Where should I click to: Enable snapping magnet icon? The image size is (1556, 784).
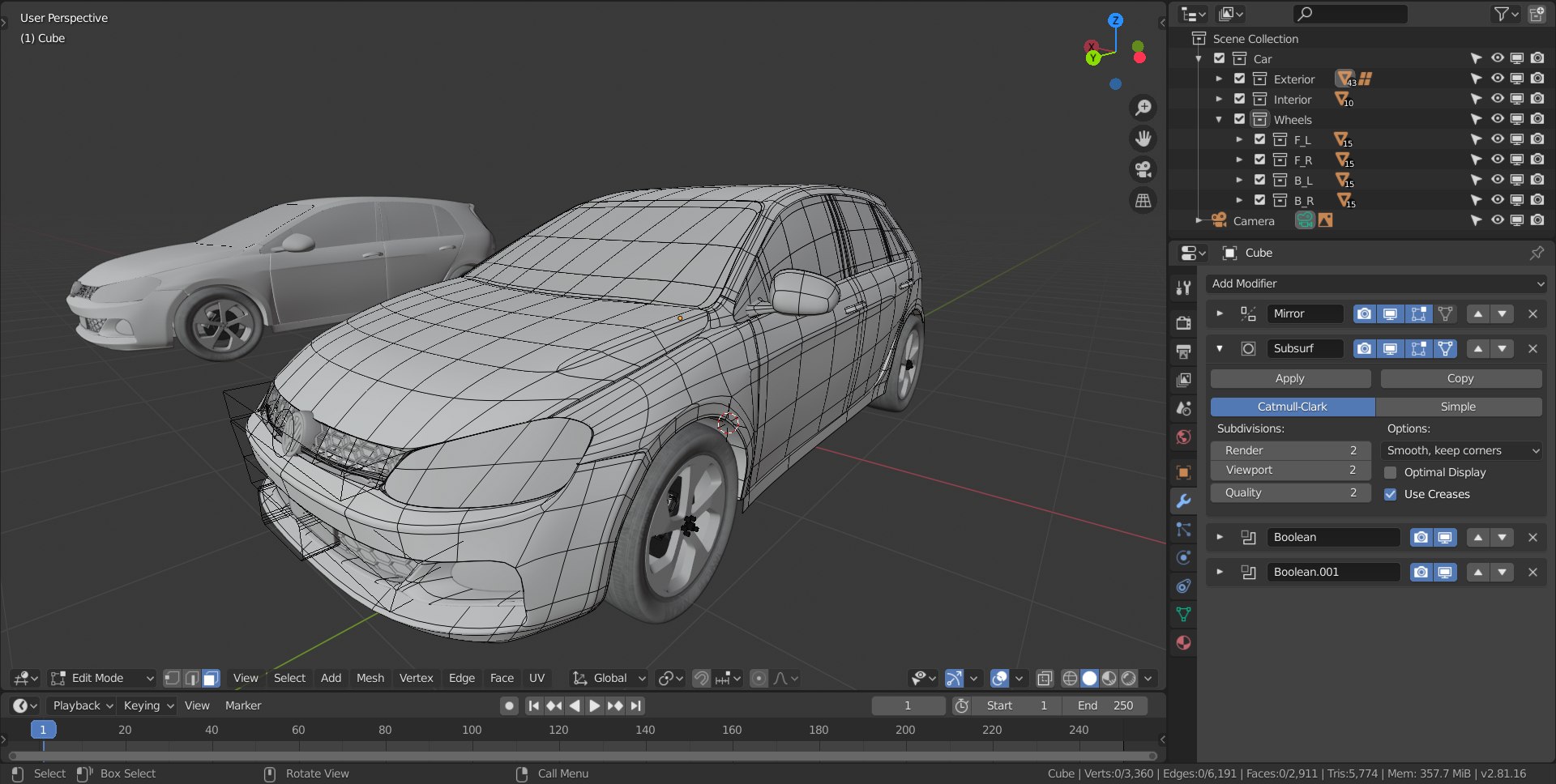tap(702, 678)
